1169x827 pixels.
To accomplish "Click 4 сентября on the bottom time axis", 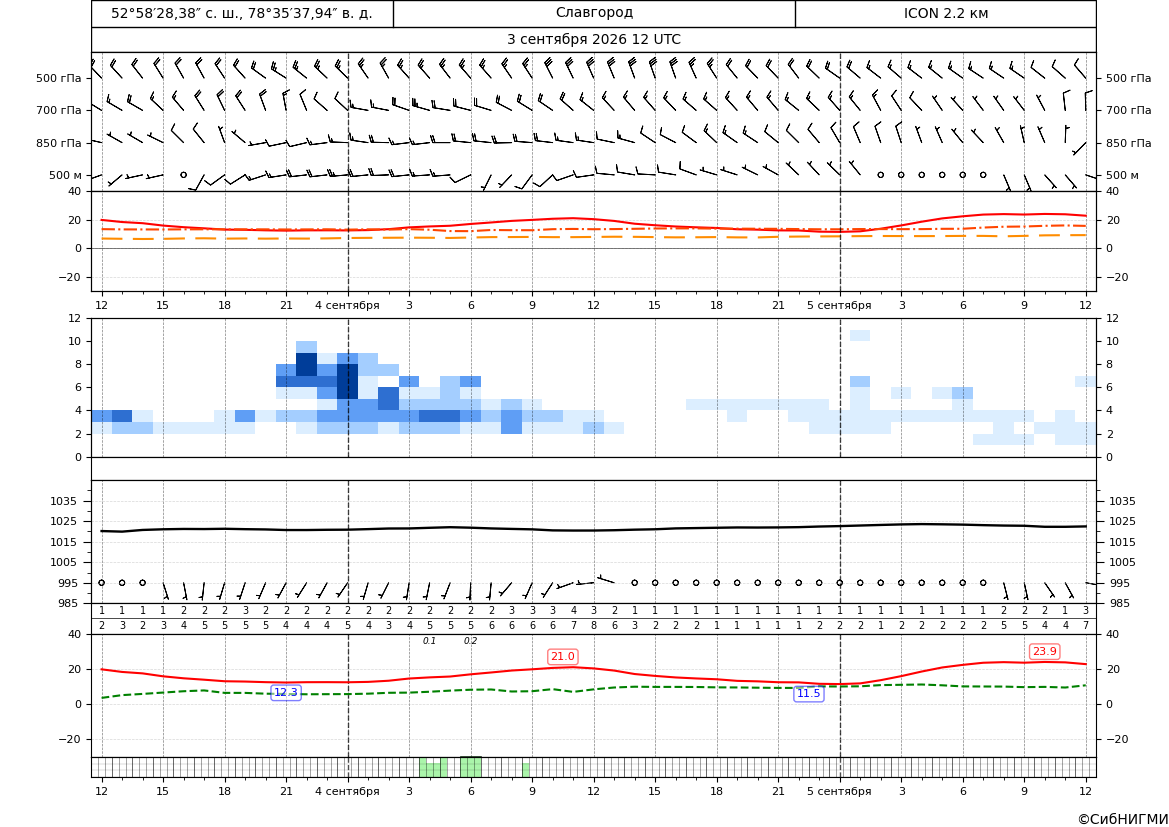I will [x=347, y=791].
